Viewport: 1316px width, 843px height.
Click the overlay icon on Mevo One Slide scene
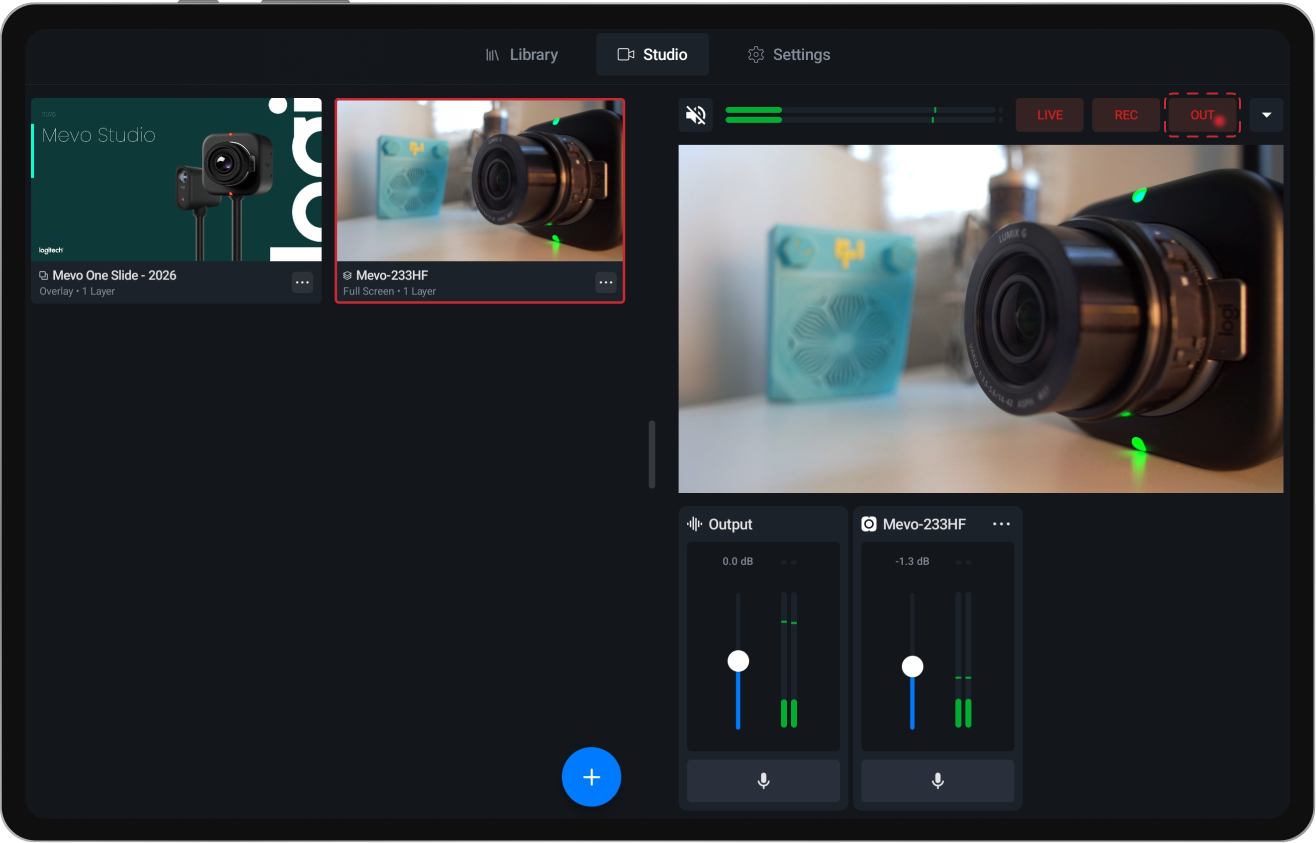[x=41, y=274]
